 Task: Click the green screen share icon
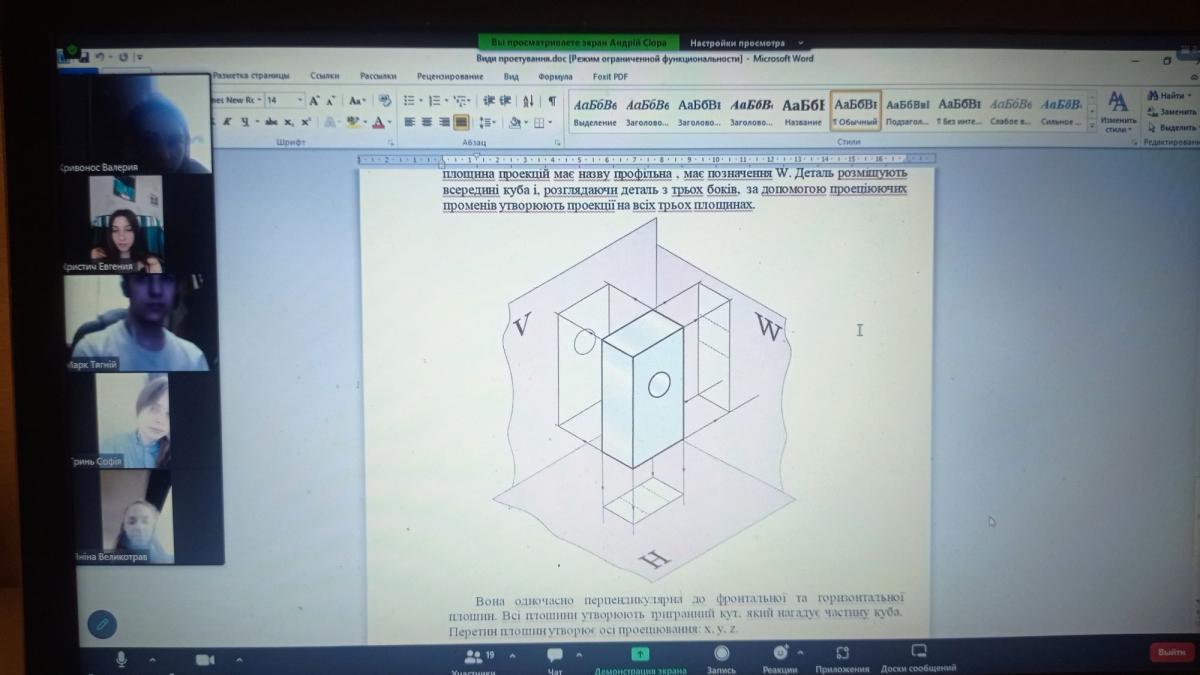pyautogui.click(x=640, y=654)
